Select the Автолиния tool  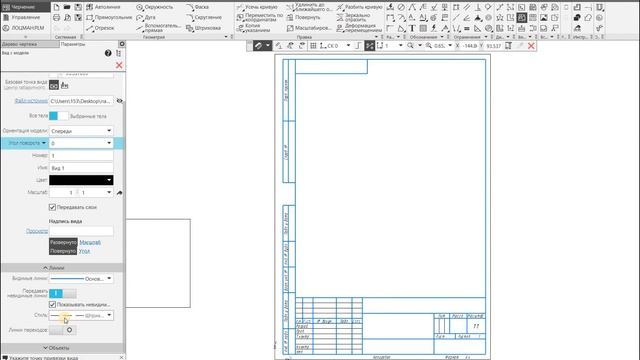coord(104,7)
